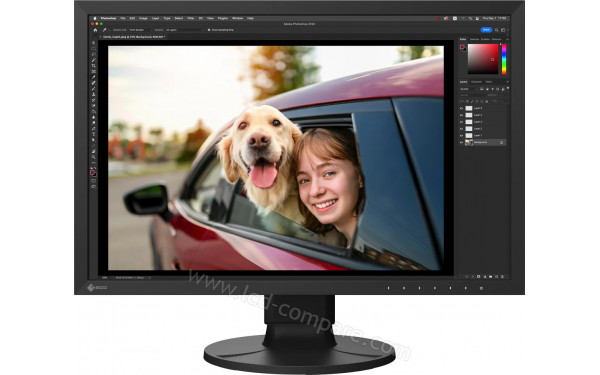Open macOS Spotlight search in menu bar
This screenshot has height=375, width=600.
click(470, 18)
